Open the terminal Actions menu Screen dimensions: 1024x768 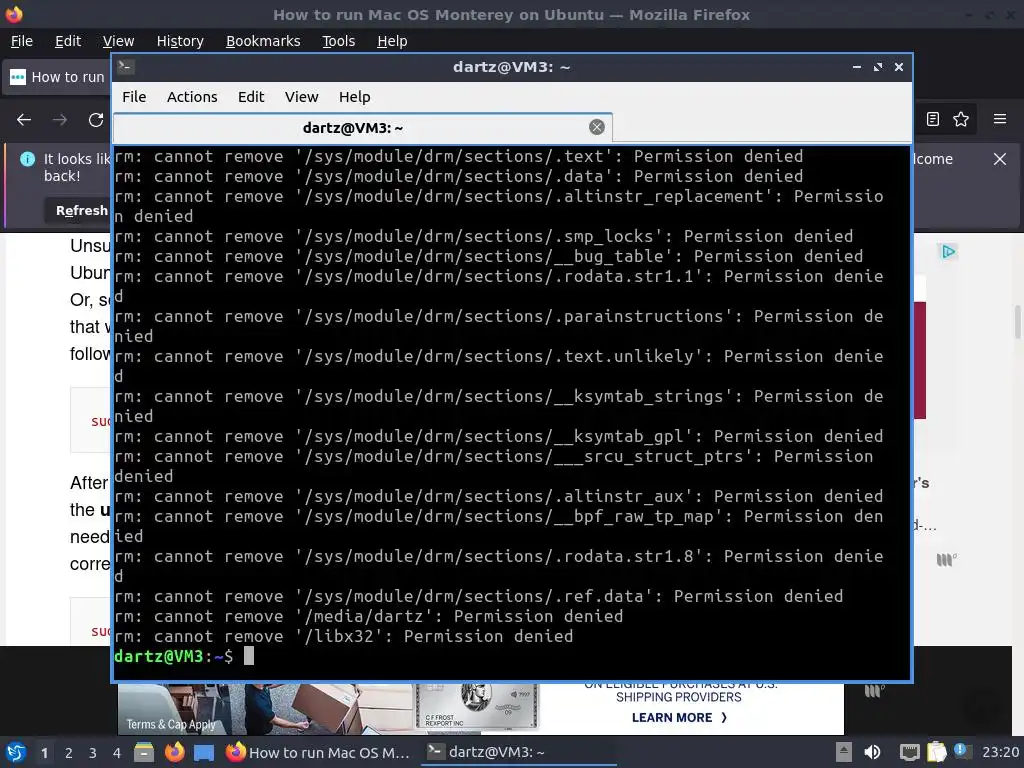point(192,97)
